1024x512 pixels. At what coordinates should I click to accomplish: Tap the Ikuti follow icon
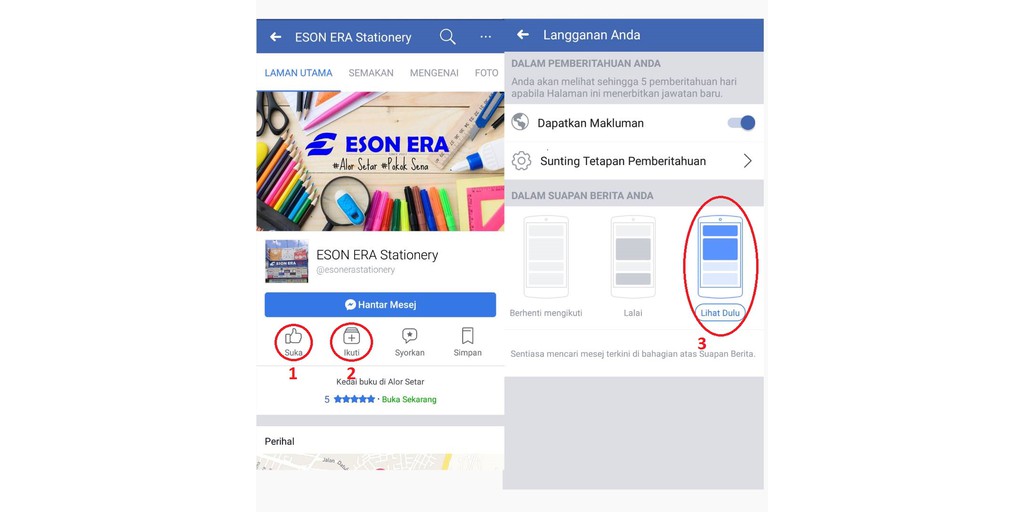[x=351, y=336]
